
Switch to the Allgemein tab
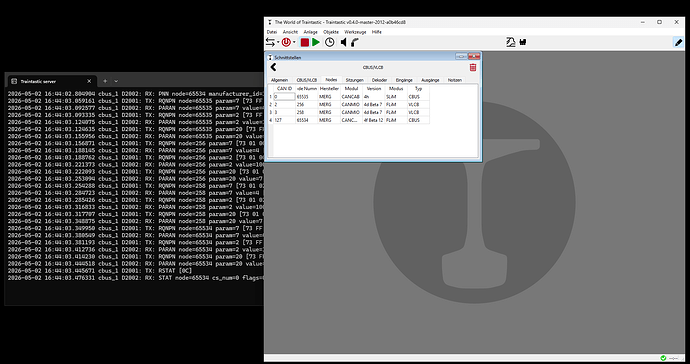[279, 80]
